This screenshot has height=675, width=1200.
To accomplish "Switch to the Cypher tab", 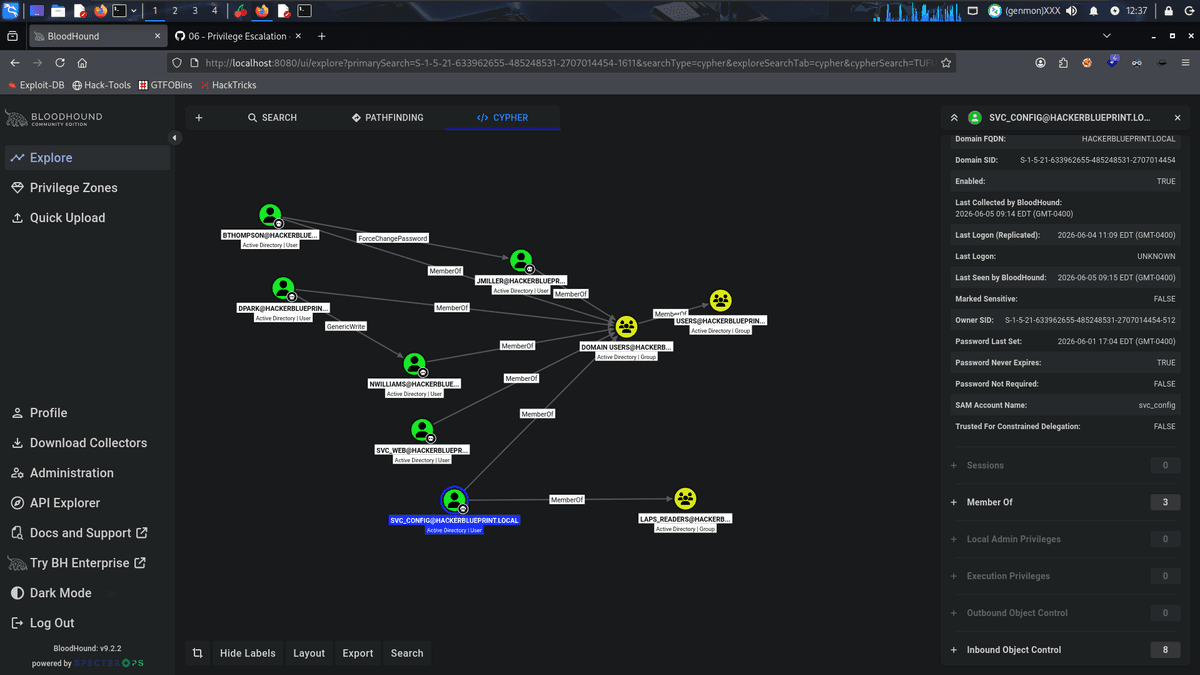I will click(503, 118).
